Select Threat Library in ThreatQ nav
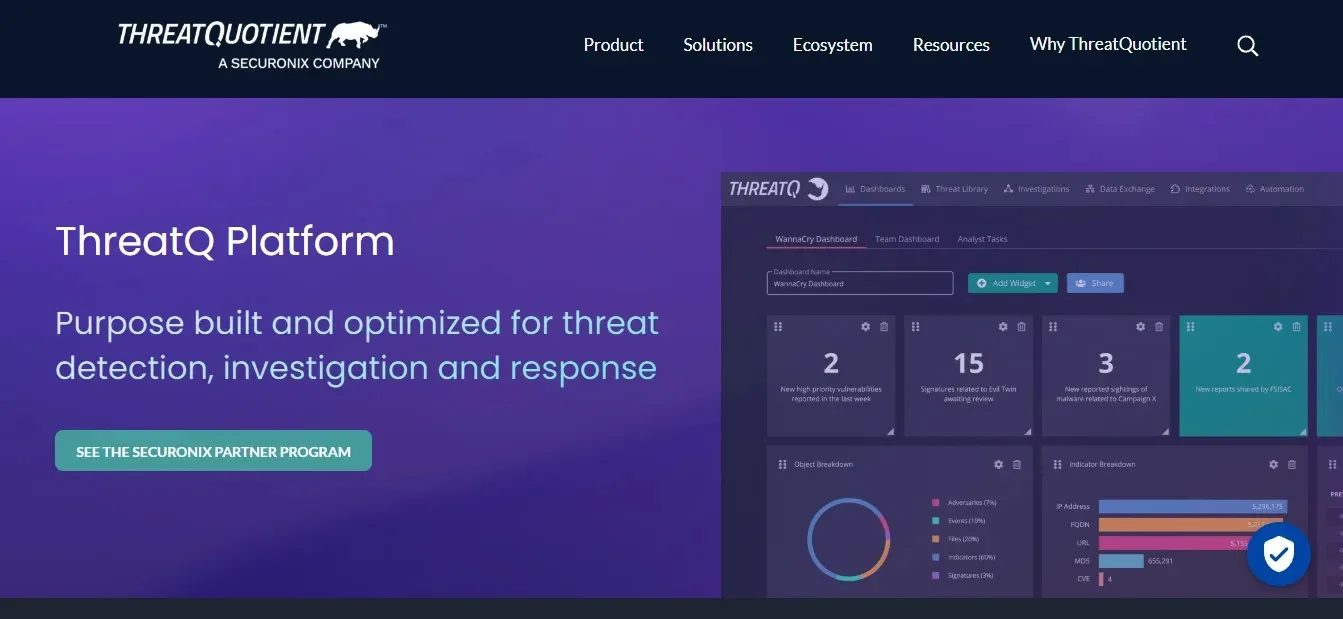 coord(955,189)
